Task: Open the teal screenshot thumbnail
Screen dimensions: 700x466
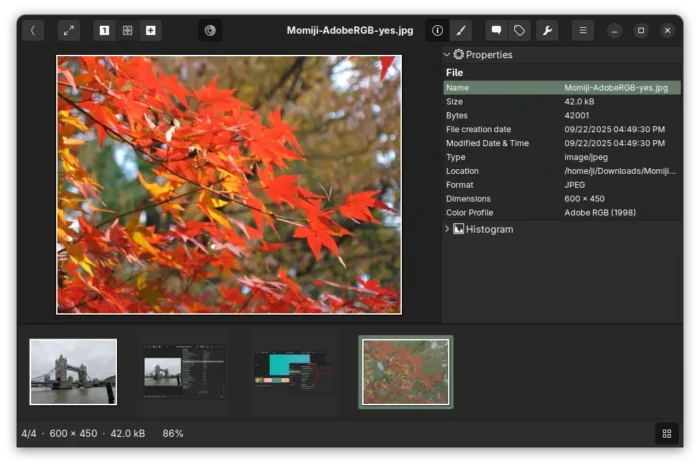Action: (x=294, y=371)
